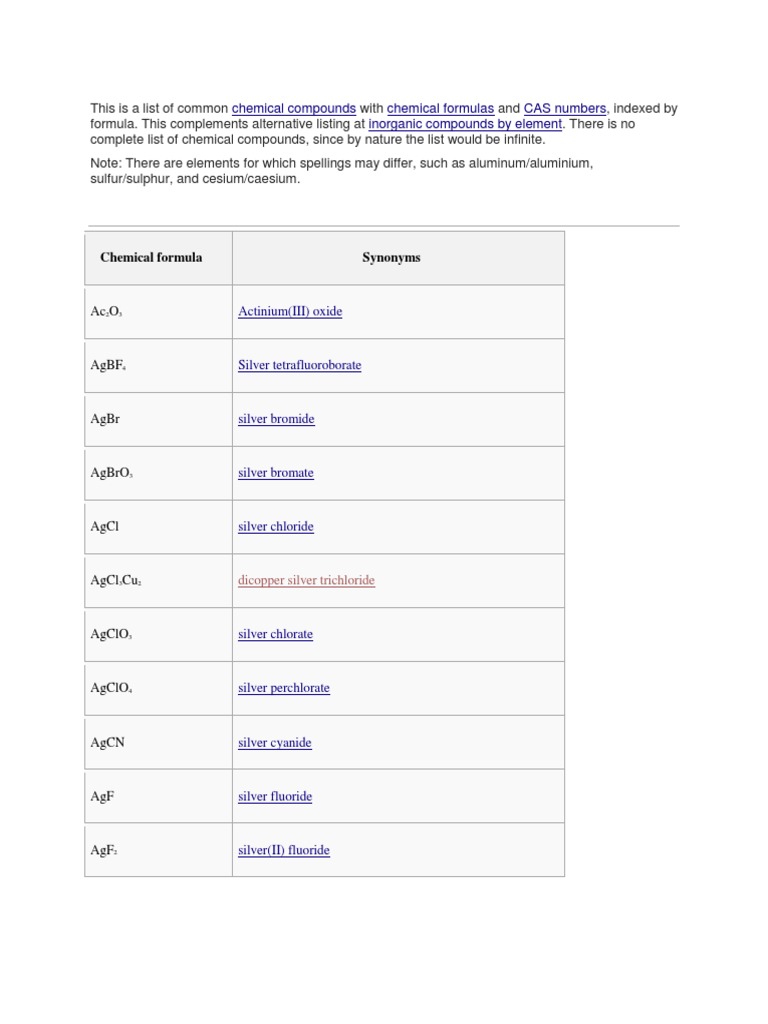
Task: Follow the silver bromate link
Action: tap(275, 474)
